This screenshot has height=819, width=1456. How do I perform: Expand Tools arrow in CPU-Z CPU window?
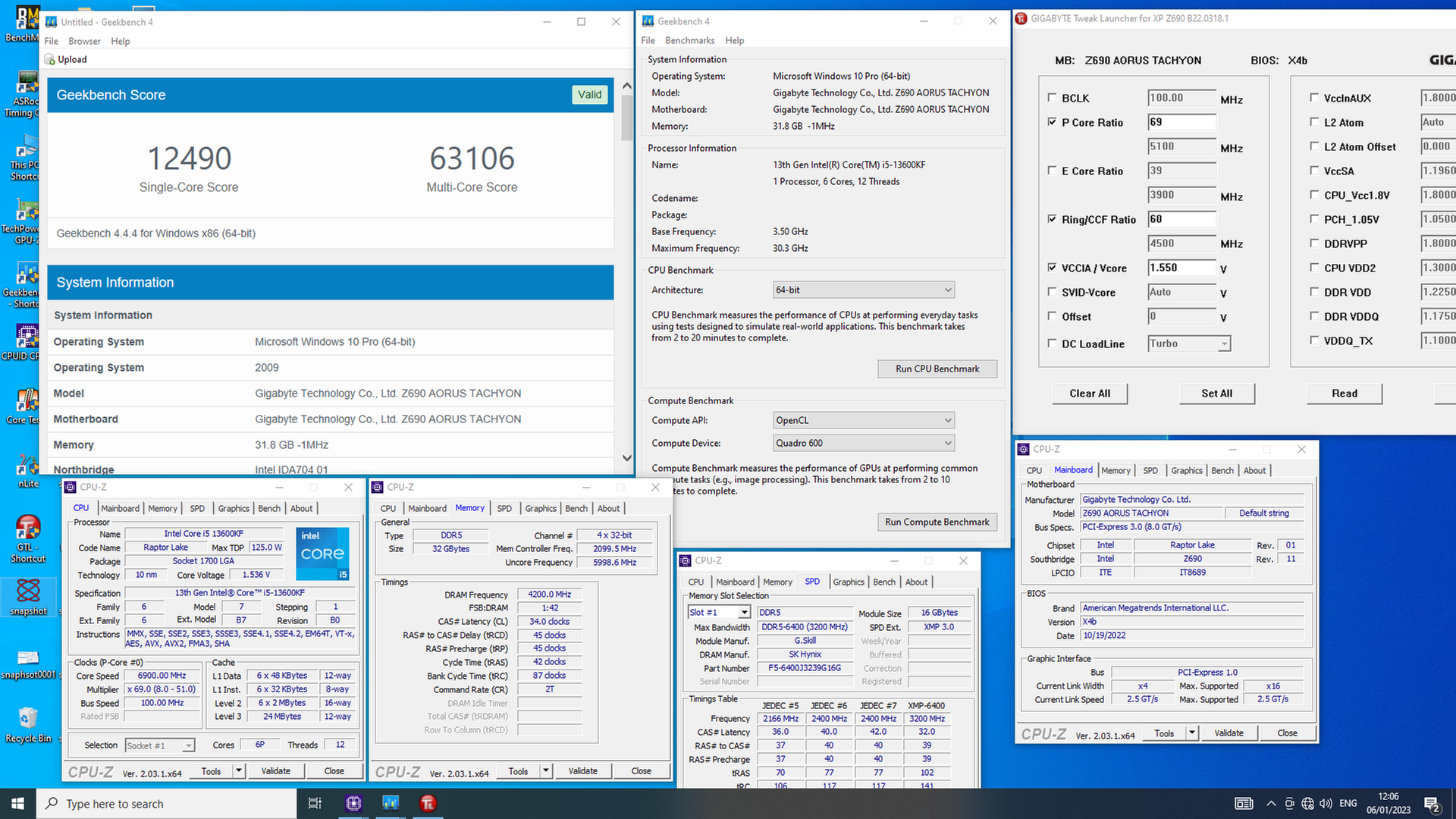coord(239,771)
